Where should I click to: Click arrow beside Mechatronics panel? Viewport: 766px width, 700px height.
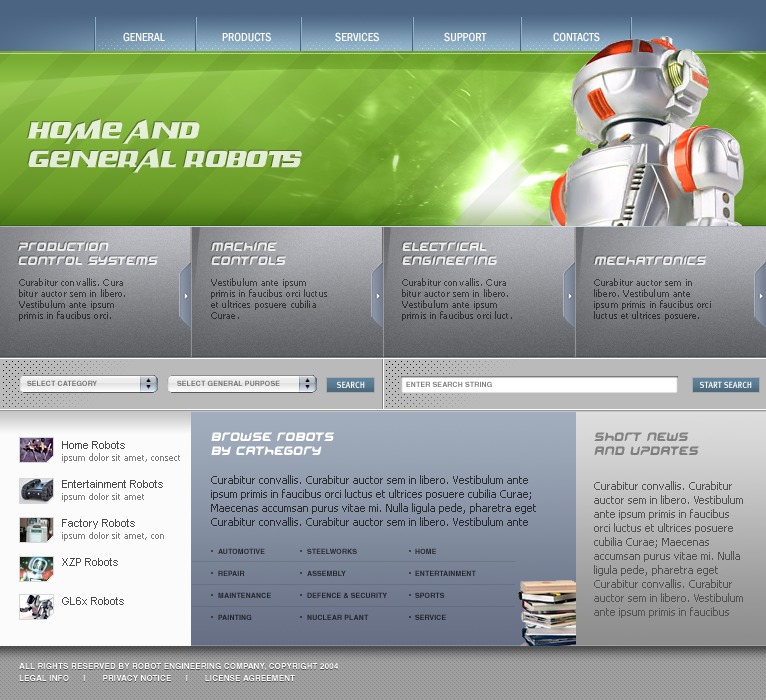point(761,296)
